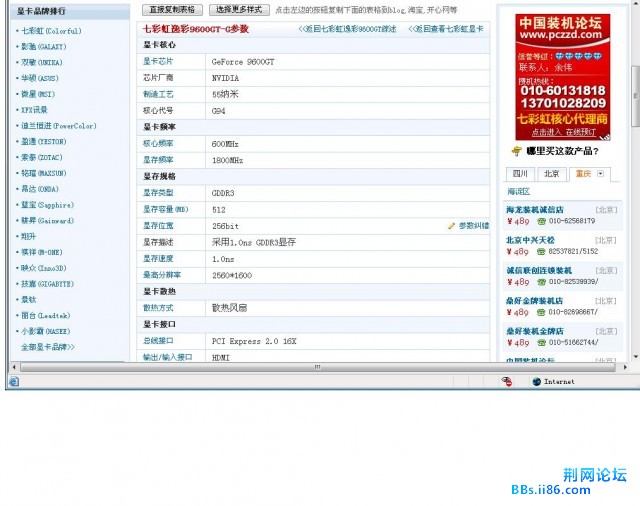The width and height of the screenshot is (640, 506).
Task: Click the browser page icon in status bar
Action: 14,381
